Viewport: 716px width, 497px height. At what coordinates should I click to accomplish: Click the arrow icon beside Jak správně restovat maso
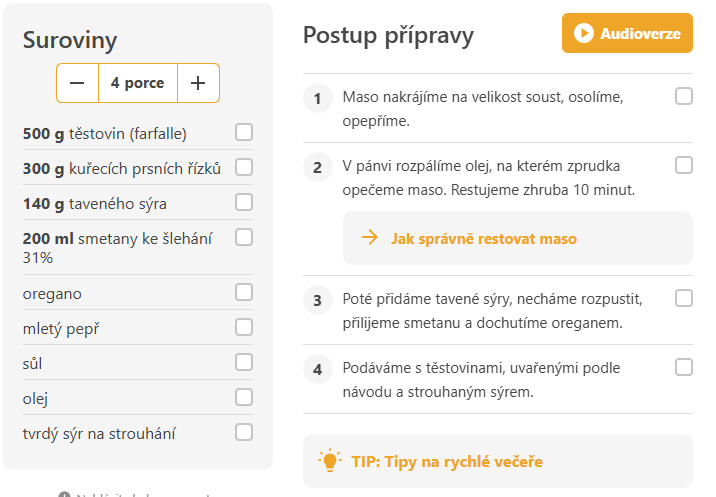click(369, 238)
